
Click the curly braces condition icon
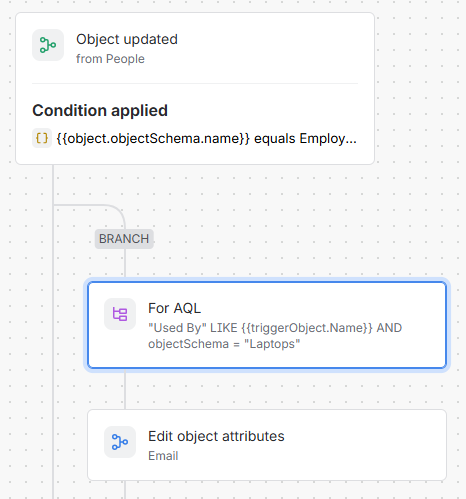pyautogui.click(x=42, y=138)
